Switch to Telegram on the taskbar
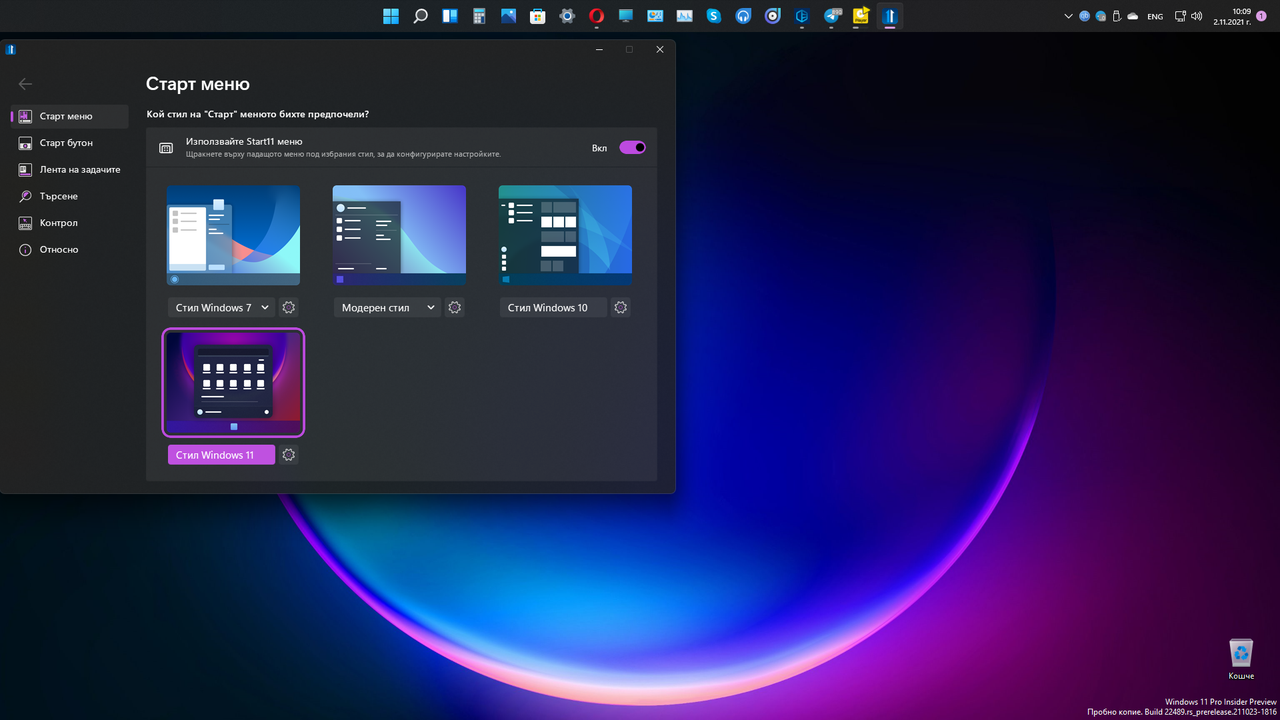 tap(832, 16)
